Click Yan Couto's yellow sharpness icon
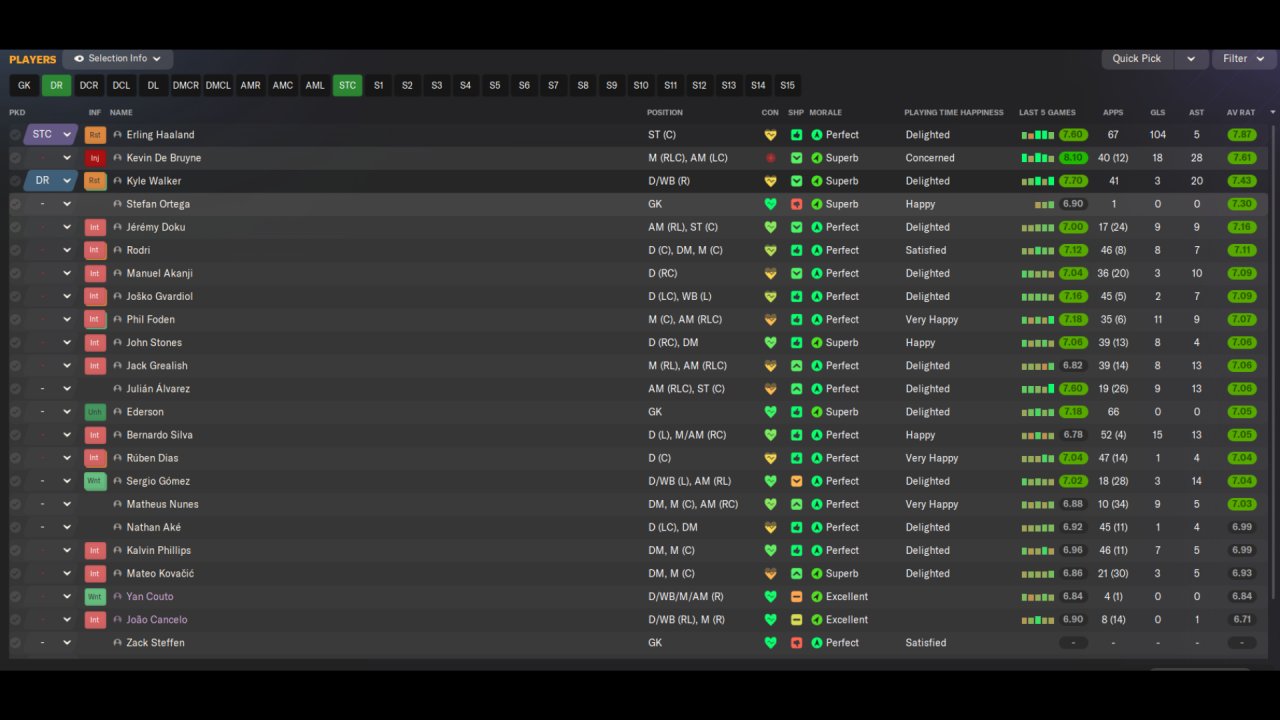This screenshot has height=720, width=1280. [x=796, y=597]
